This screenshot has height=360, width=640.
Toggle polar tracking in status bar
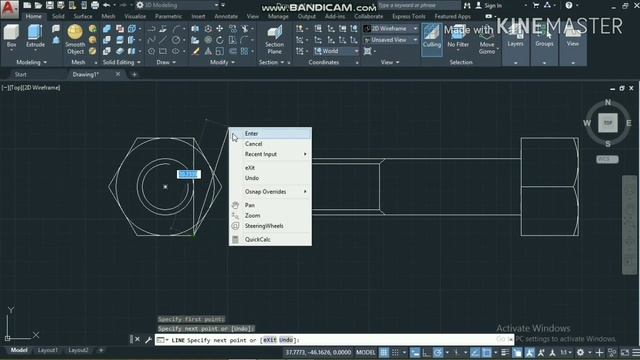tap(438, 352)
